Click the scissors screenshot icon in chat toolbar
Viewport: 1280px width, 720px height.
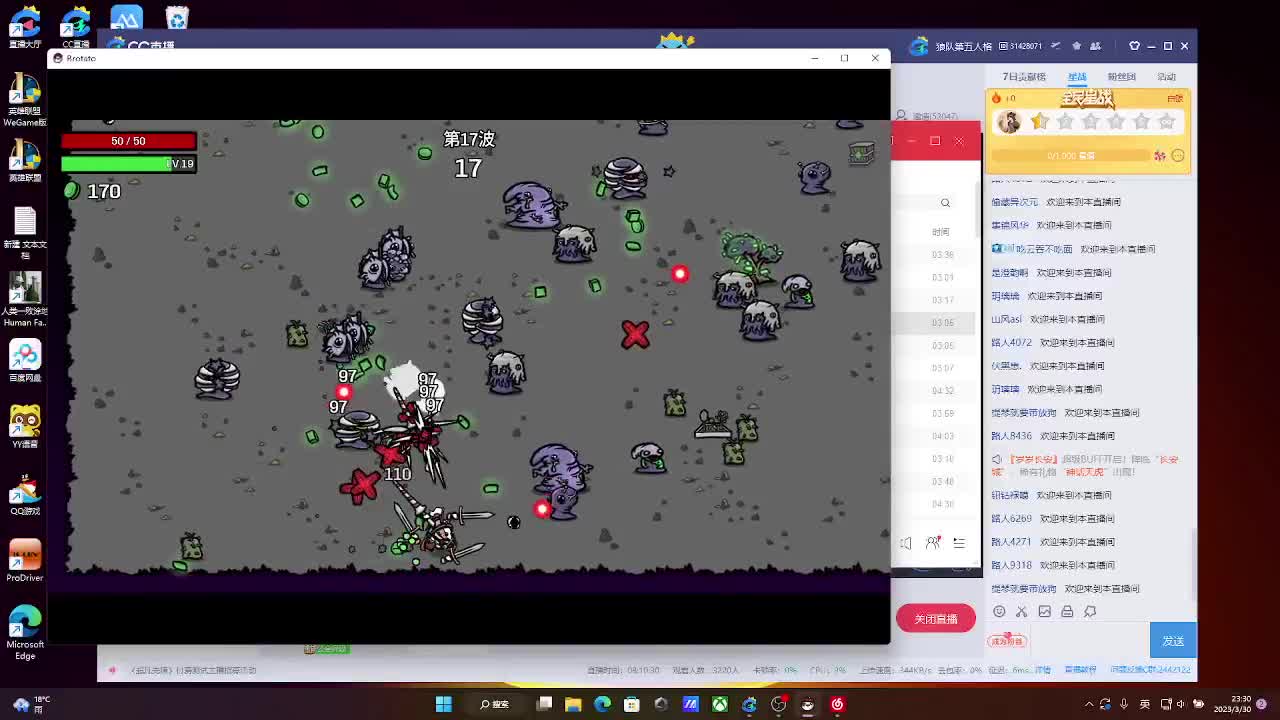1021,611
